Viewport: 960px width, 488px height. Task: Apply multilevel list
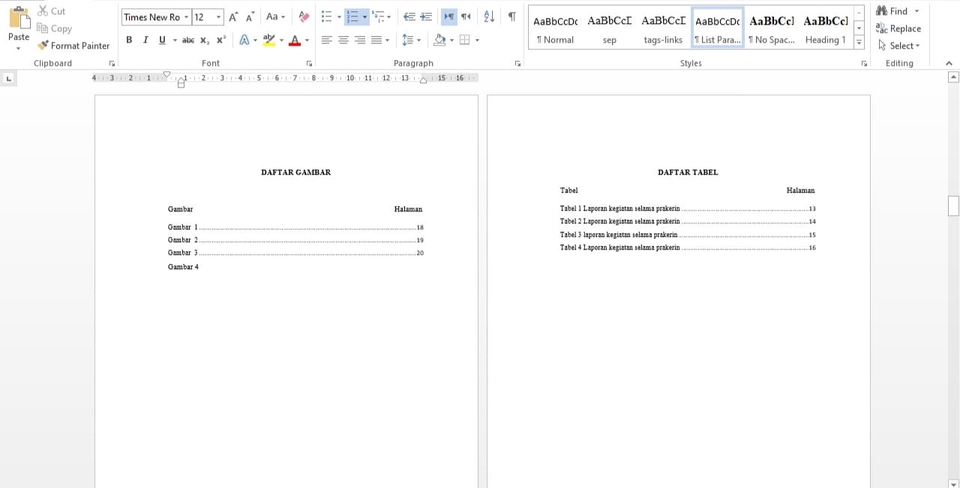(x=378, y=17)
